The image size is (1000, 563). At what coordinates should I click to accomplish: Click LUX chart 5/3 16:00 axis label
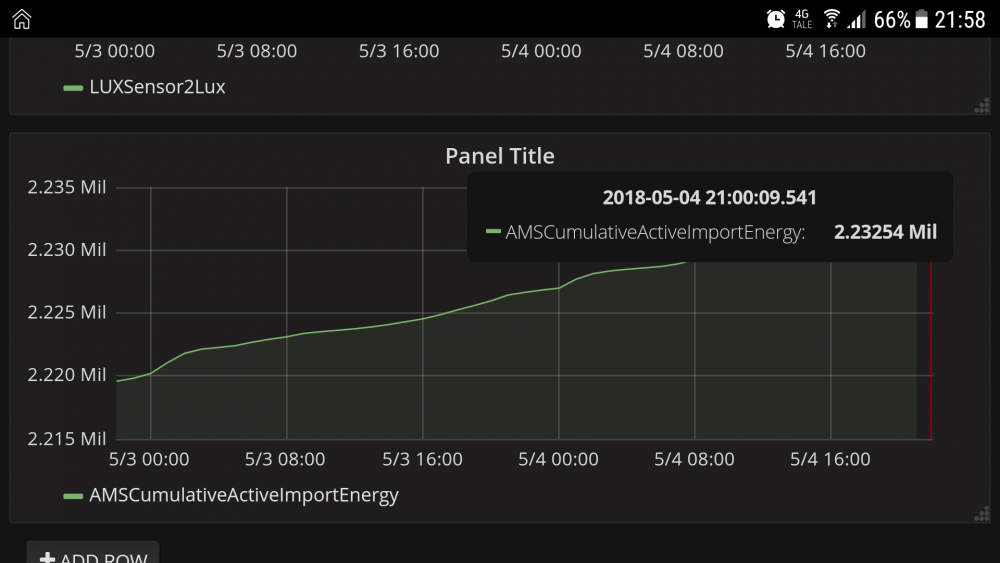(x=399, y=51)
